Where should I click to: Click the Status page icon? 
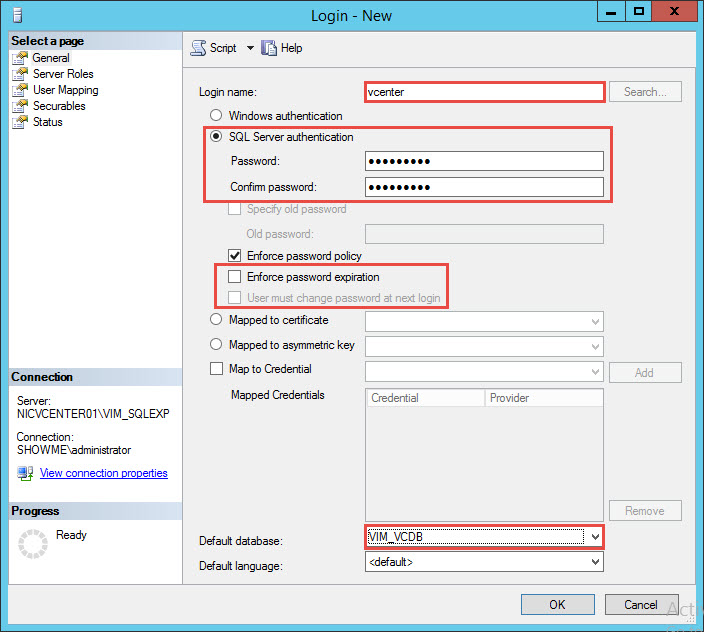point(20,122)
